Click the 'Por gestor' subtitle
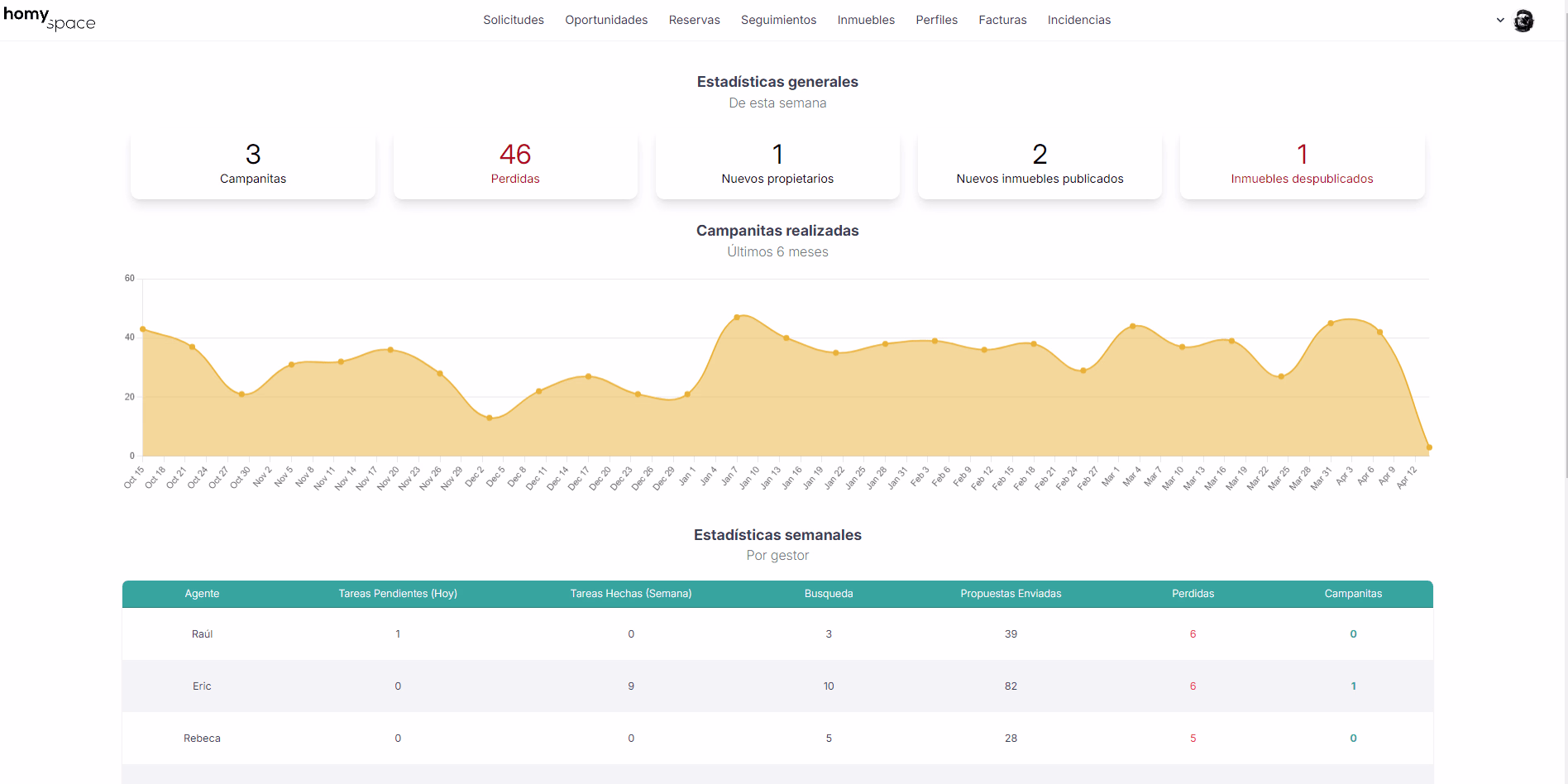 [777, 556]
